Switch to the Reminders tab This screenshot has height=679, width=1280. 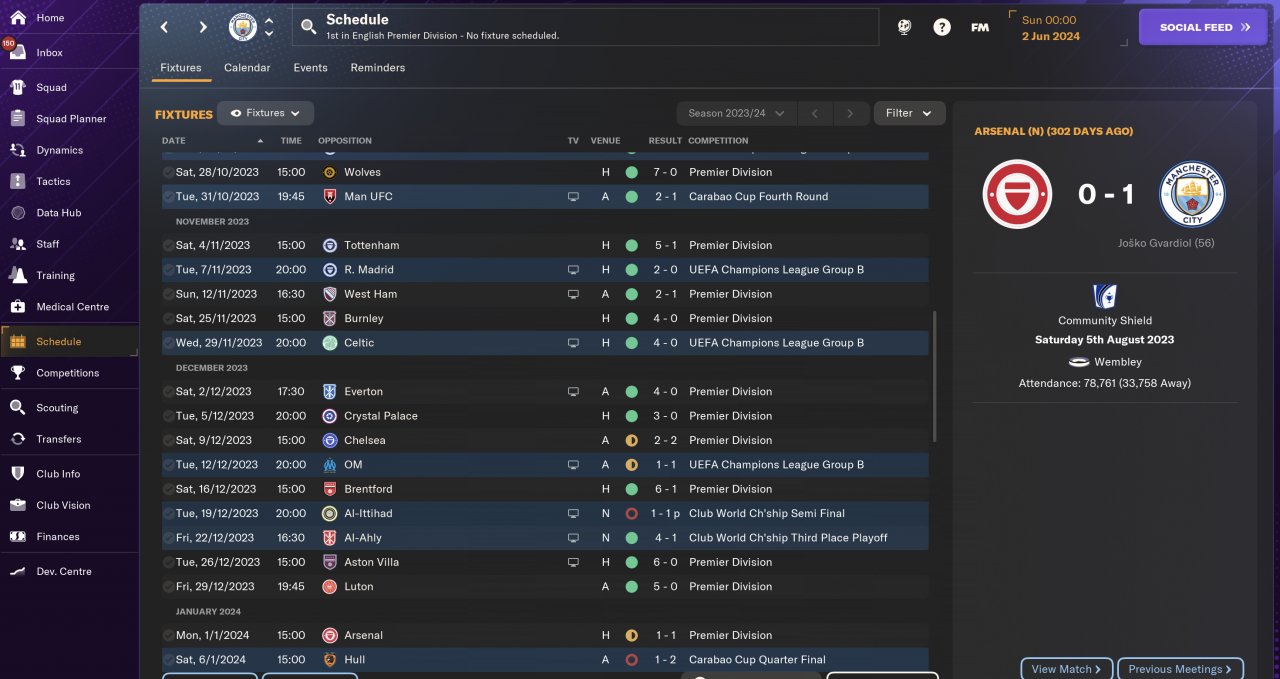[x=377, y=68]
